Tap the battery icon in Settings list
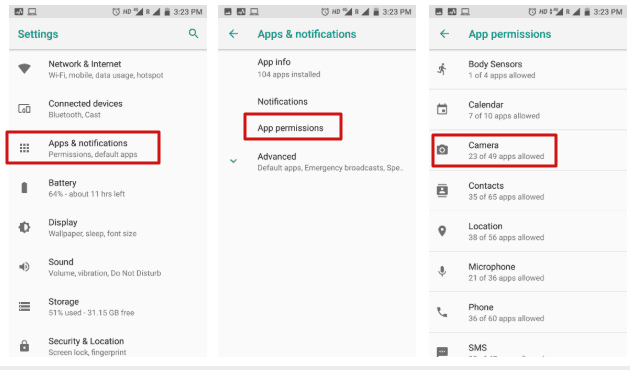 point(25,188)
